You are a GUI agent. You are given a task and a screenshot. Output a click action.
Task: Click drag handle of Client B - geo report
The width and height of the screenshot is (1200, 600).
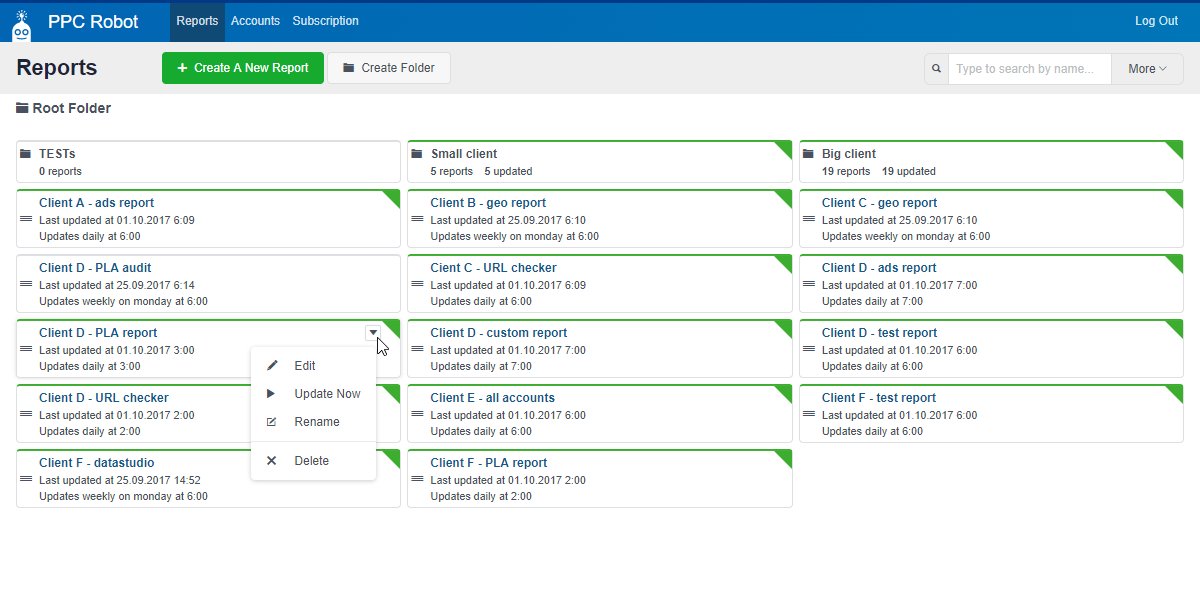(417, 219)
